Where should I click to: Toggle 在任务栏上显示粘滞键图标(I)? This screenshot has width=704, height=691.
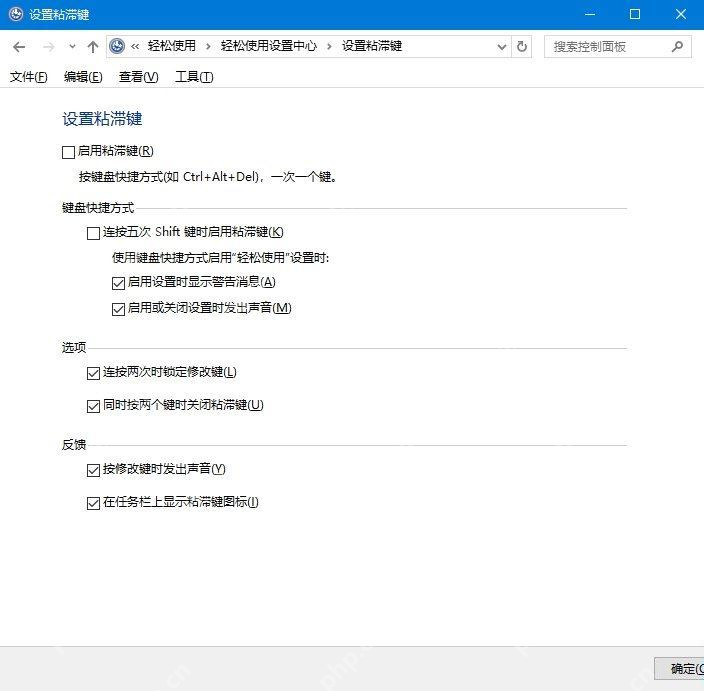pos(93,503)
